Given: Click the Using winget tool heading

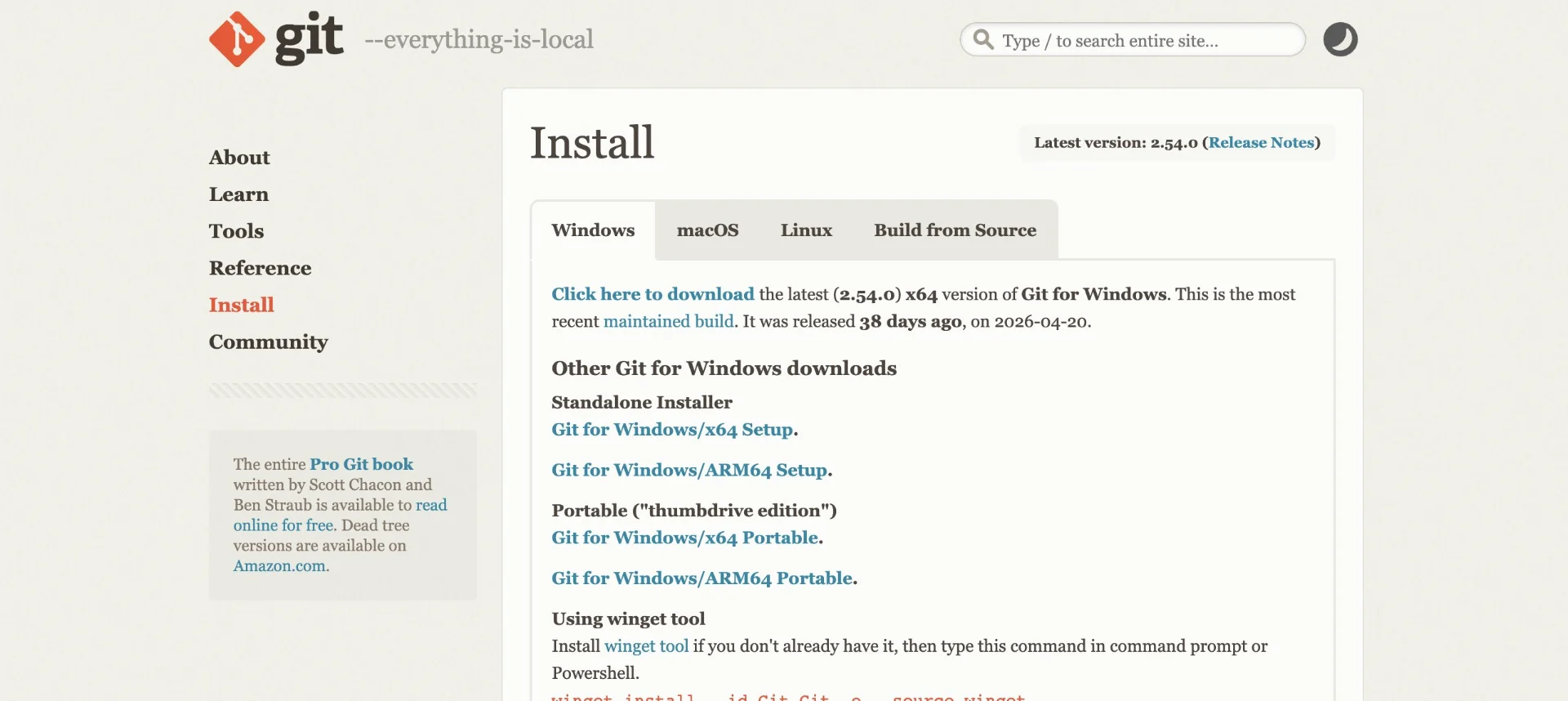Looking at the screenshot, I should [628, 619].
